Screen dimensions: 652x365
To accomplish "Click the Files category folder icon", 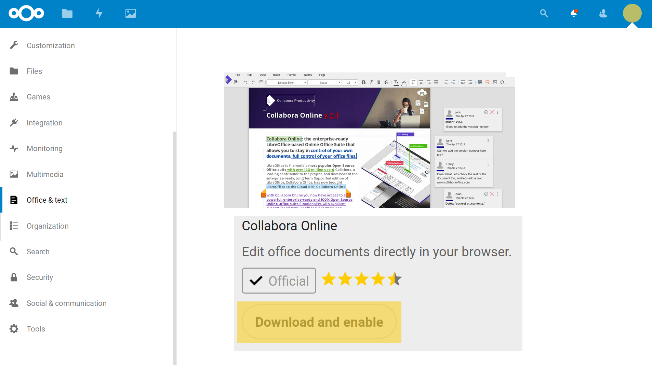I will [x=14, y=71].
